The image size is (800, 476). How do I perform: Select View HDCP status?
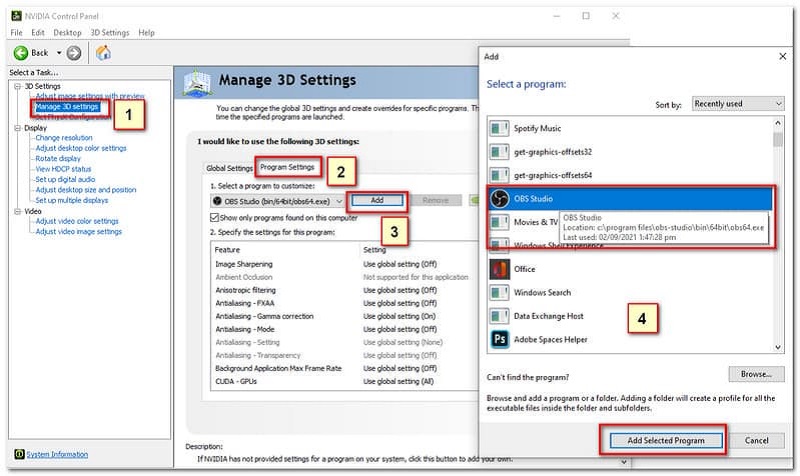click(x=63, y=169)
